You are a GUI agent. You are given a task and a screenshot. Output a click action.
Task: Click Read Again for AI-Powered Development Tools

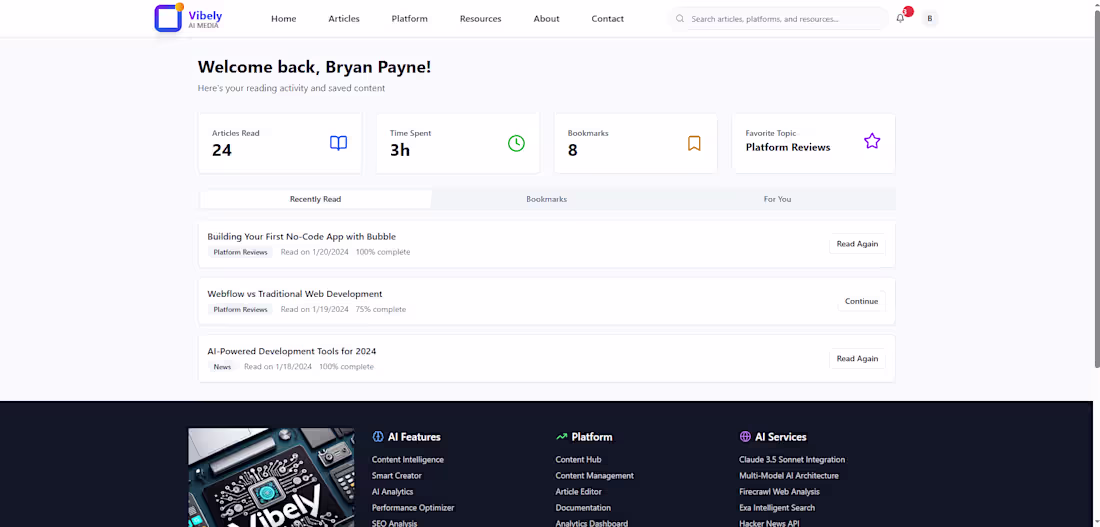coord(857,359)
